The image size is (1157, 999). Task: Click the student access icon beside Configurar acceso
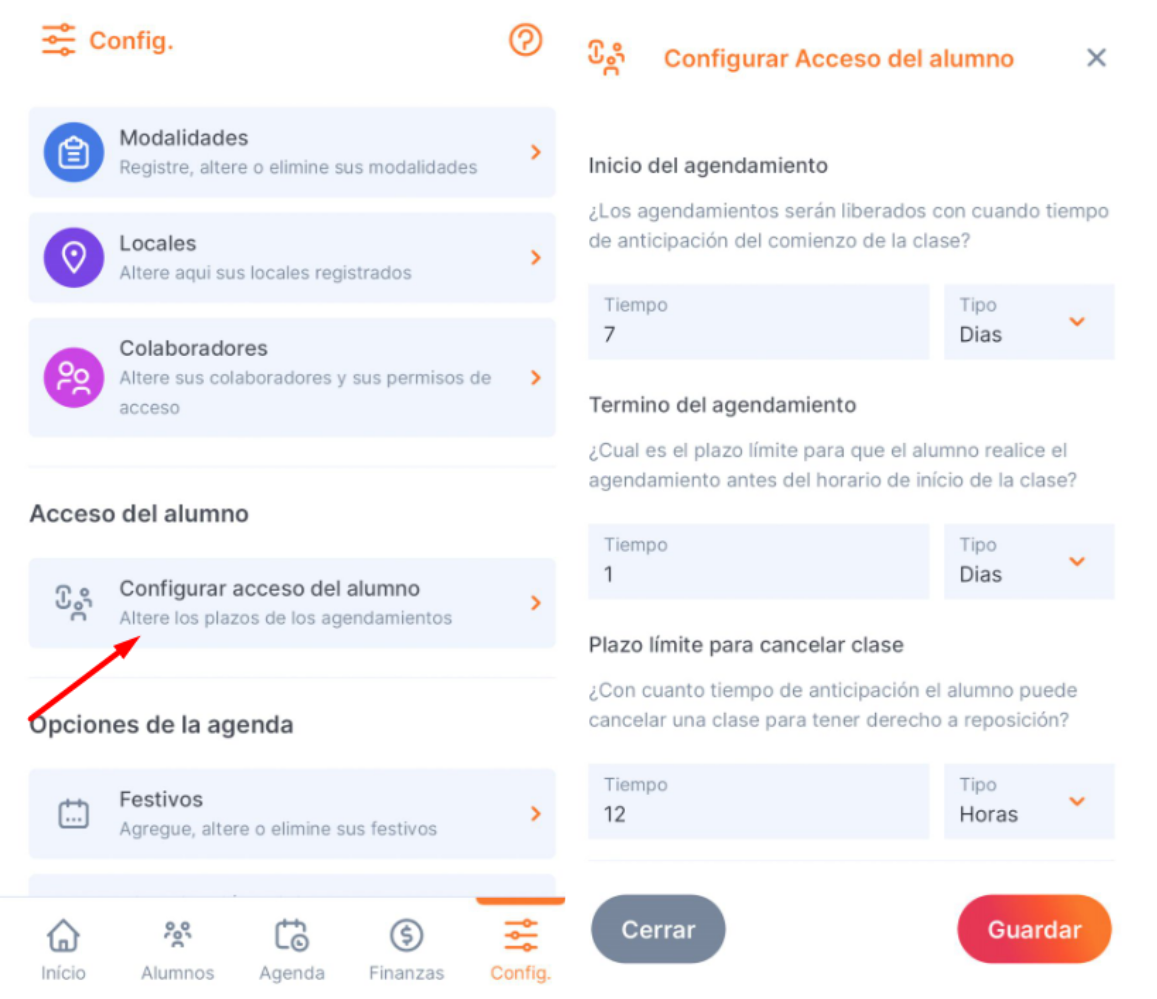(x=74, y=604)
